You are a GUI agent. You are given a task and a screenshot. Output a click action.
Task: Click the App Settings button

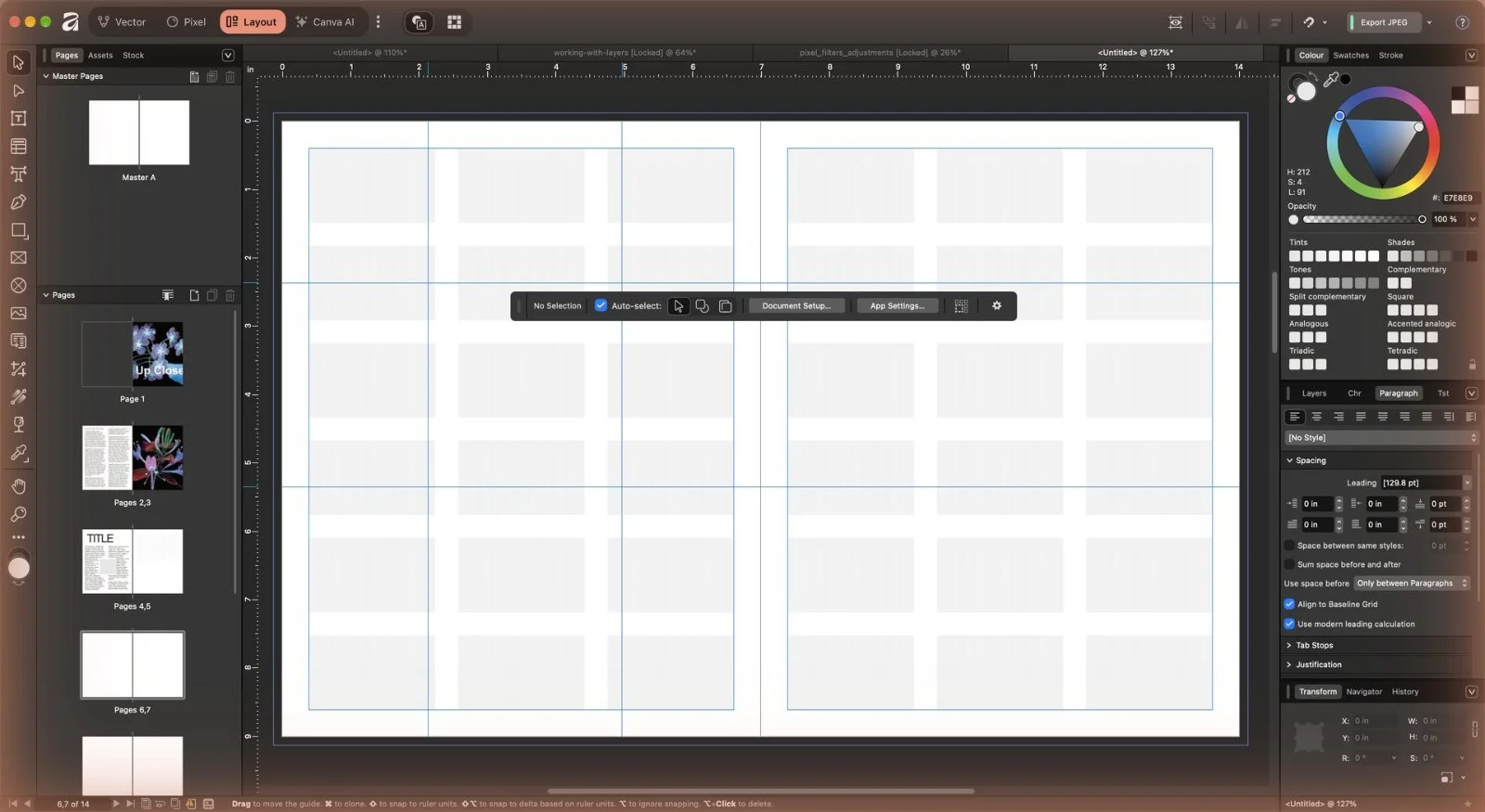[x=897, y=305]
